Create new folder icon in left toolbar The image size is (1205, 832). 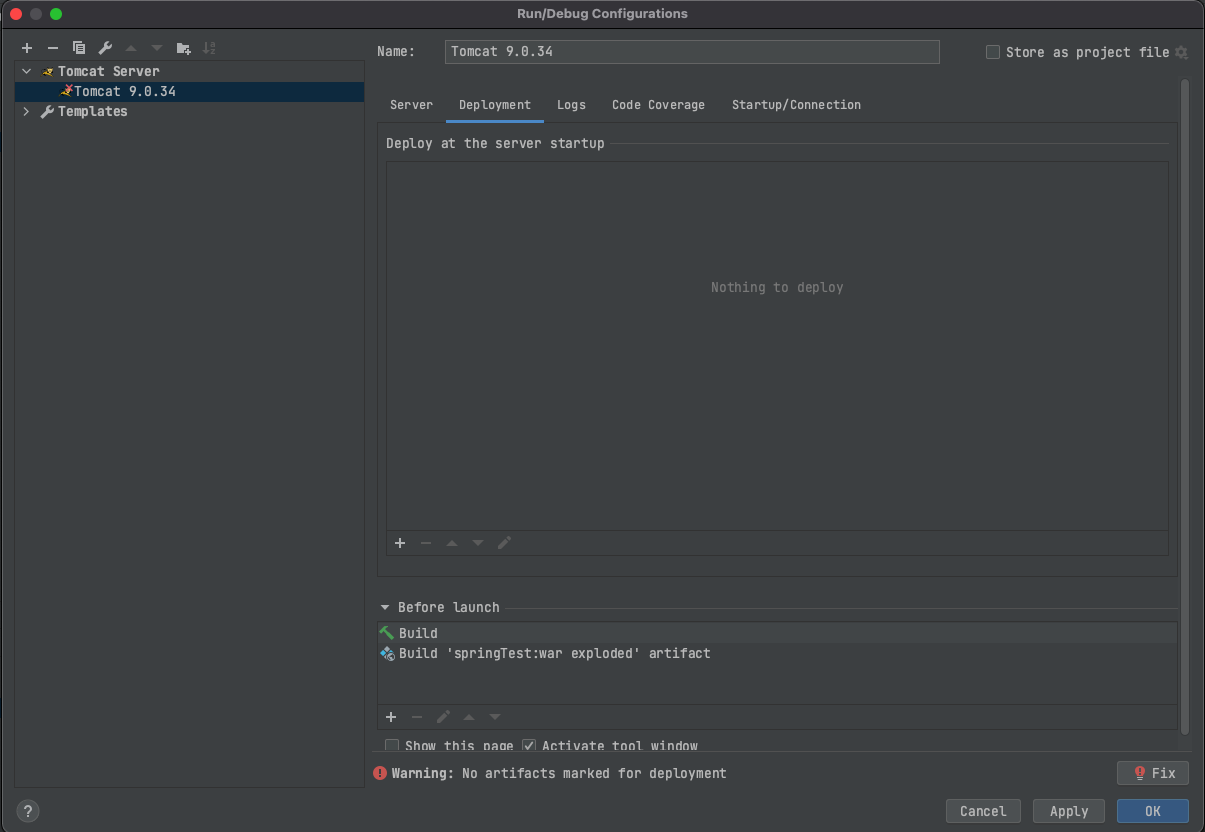(x=183, y=48)
